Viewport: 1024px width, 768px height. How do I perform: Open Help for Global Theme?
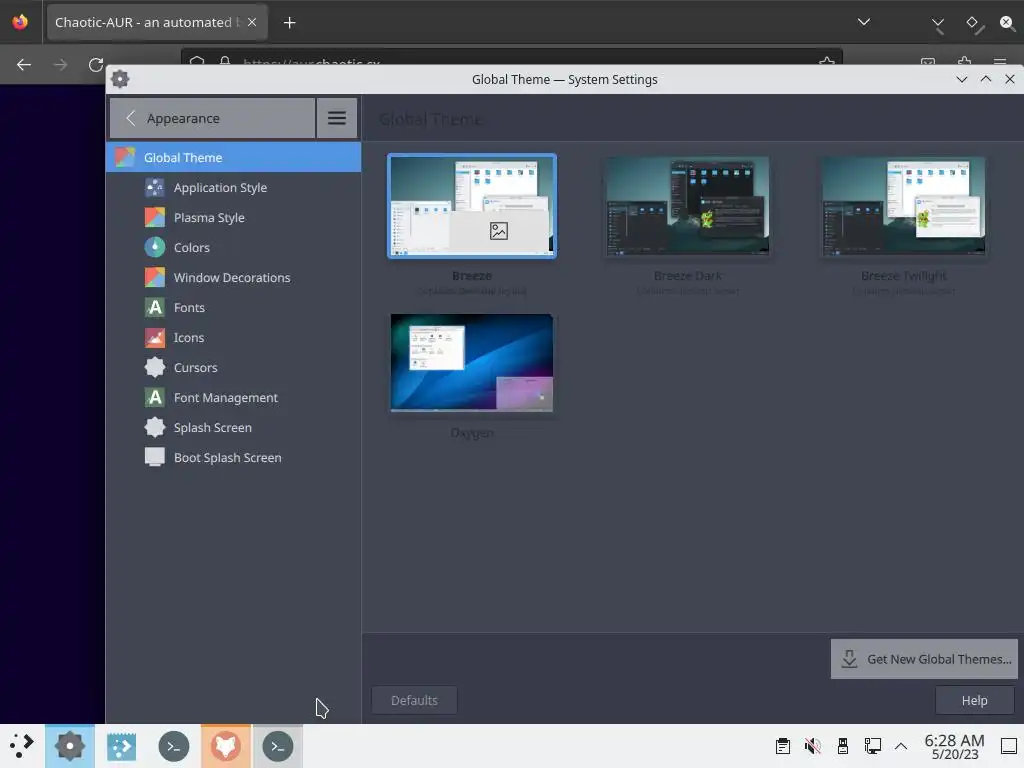coord(974,700)
